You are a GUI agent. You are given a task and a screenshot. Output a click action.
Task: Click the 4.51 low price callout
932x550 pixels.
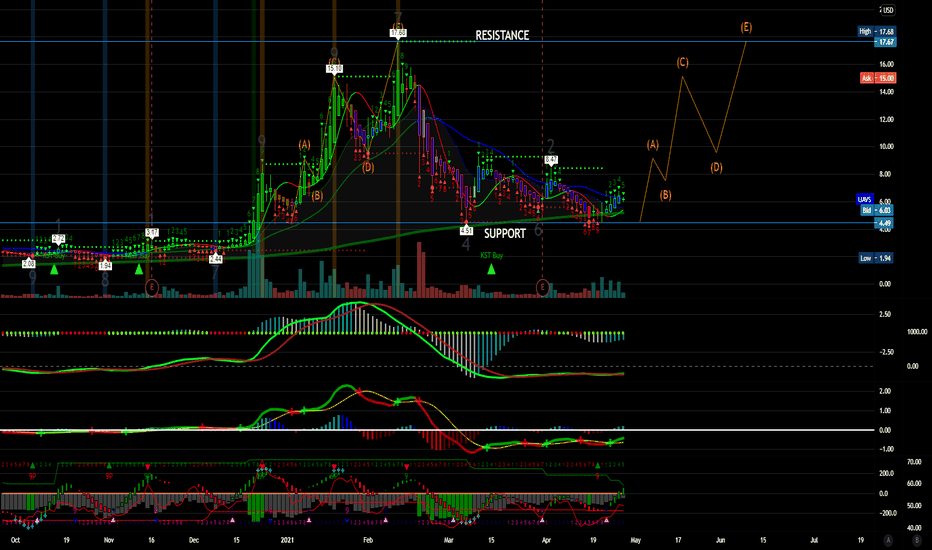coord(466,230)
